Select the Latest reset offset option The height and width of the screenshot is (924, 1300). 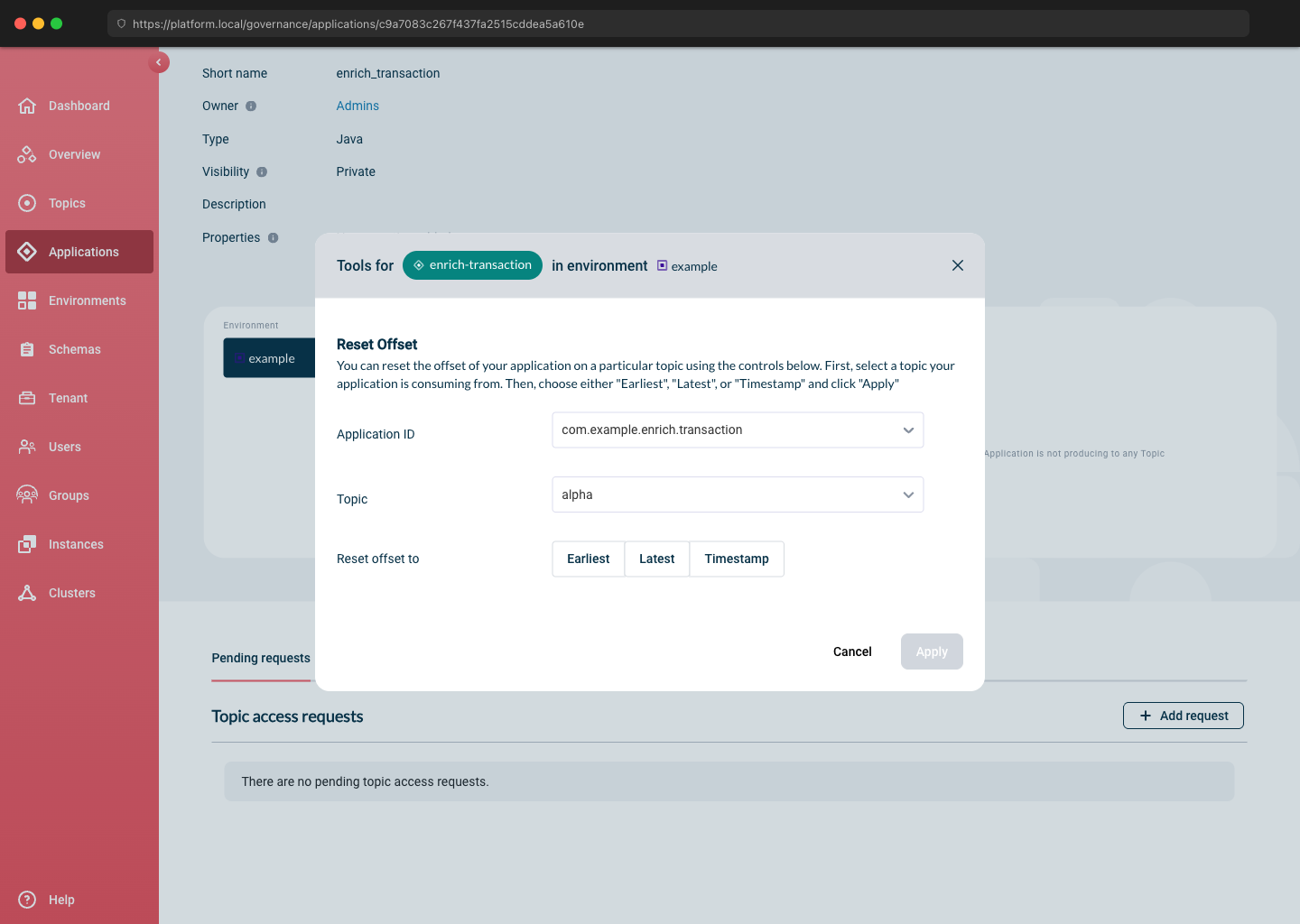click(656, 559)
